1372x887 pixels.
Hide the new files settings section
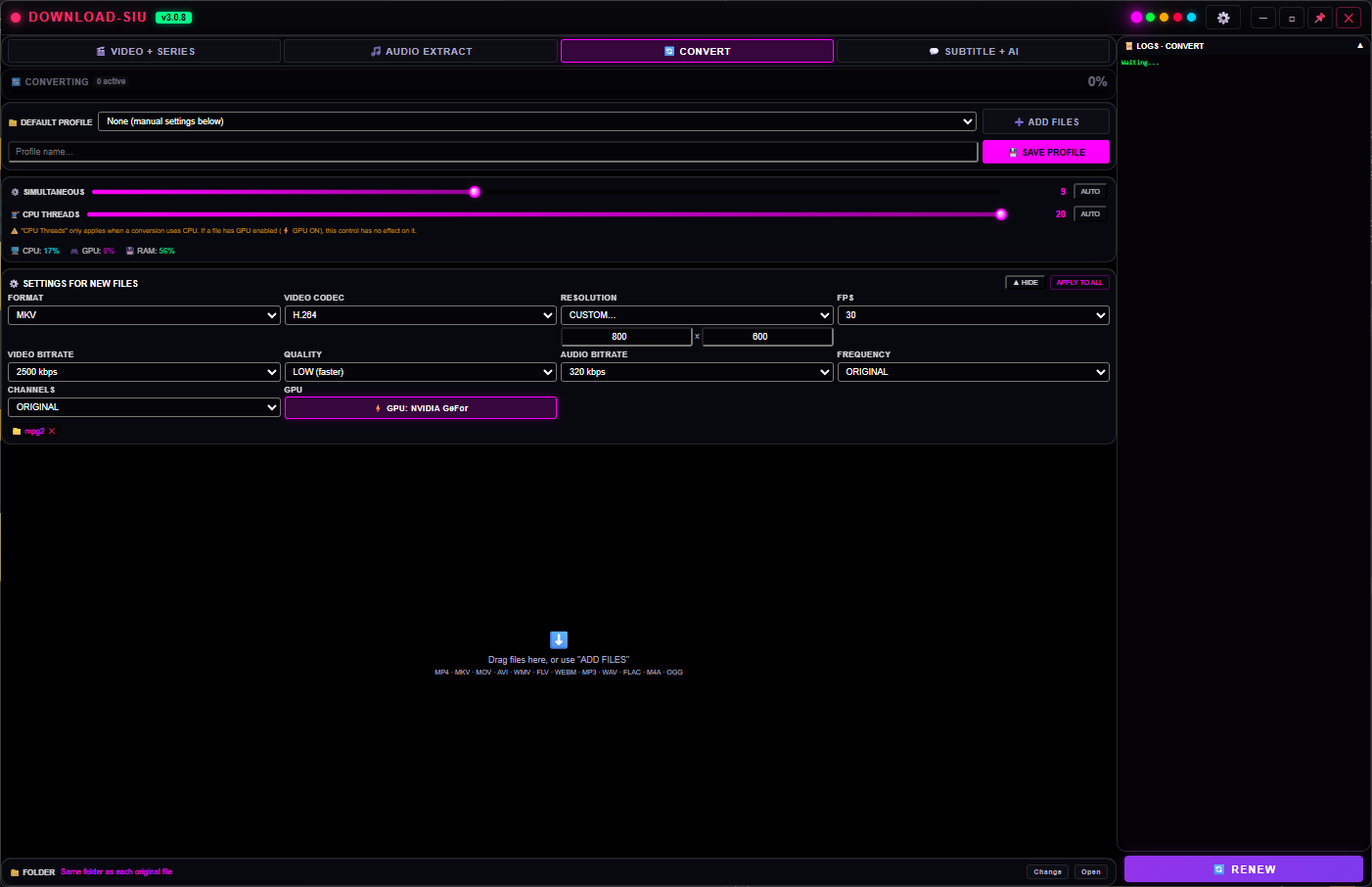pyautogui.click(x=1026, y=282)
